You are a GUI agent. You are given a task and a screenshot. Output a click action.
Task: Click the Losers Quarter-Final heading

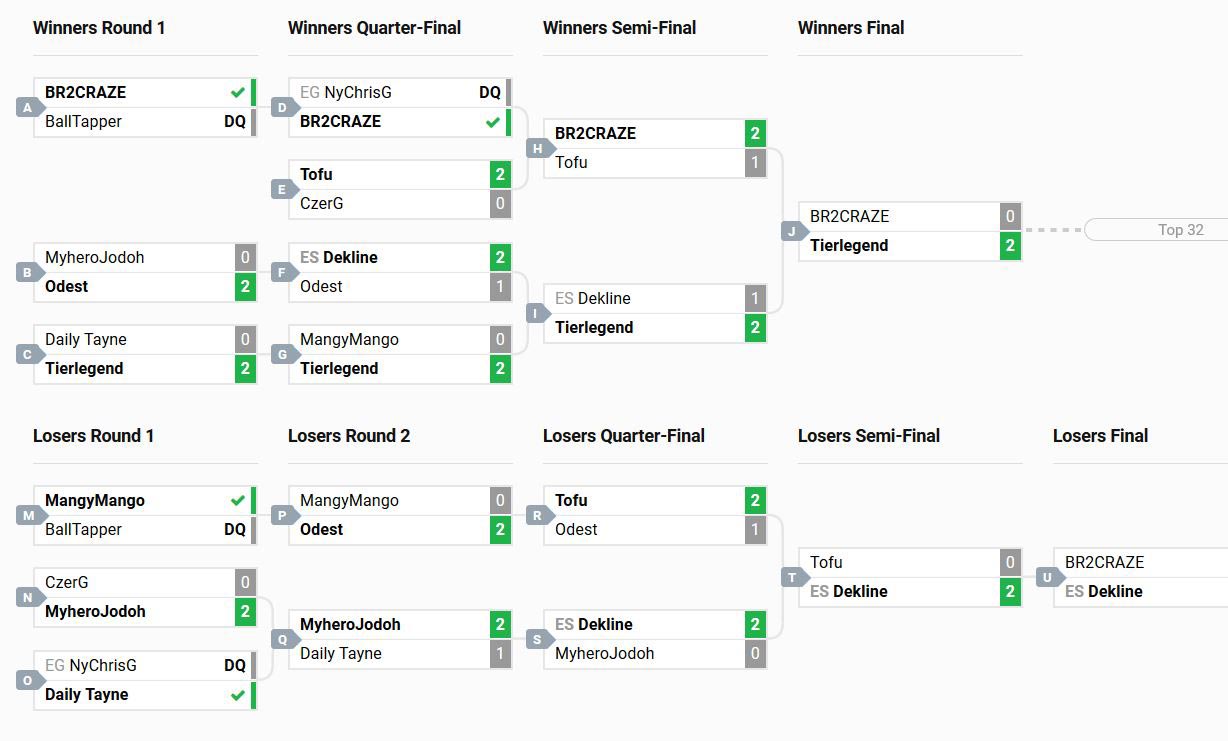[624, 435]
